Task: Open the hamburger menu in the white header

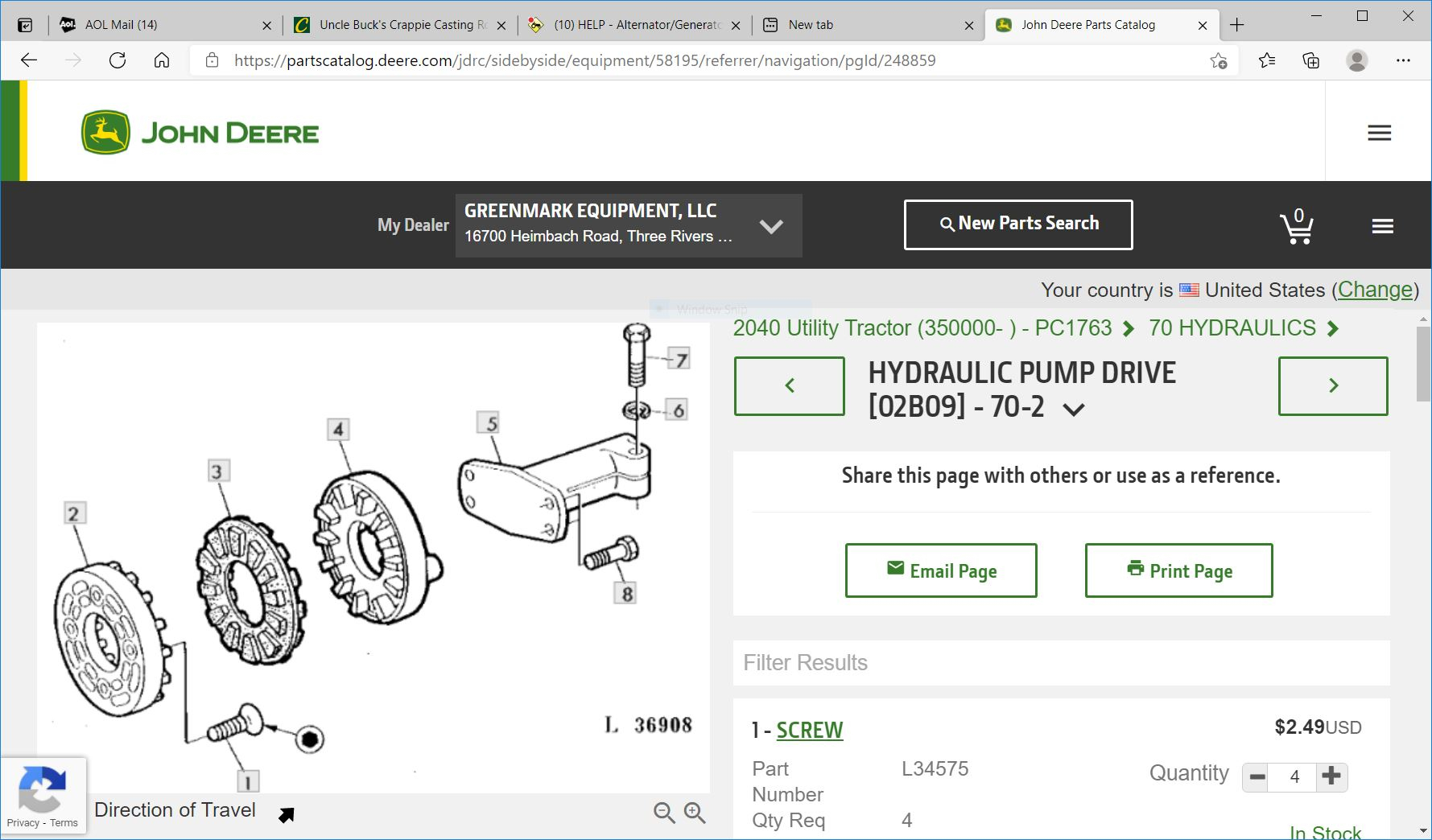Action: [1379, 133]
